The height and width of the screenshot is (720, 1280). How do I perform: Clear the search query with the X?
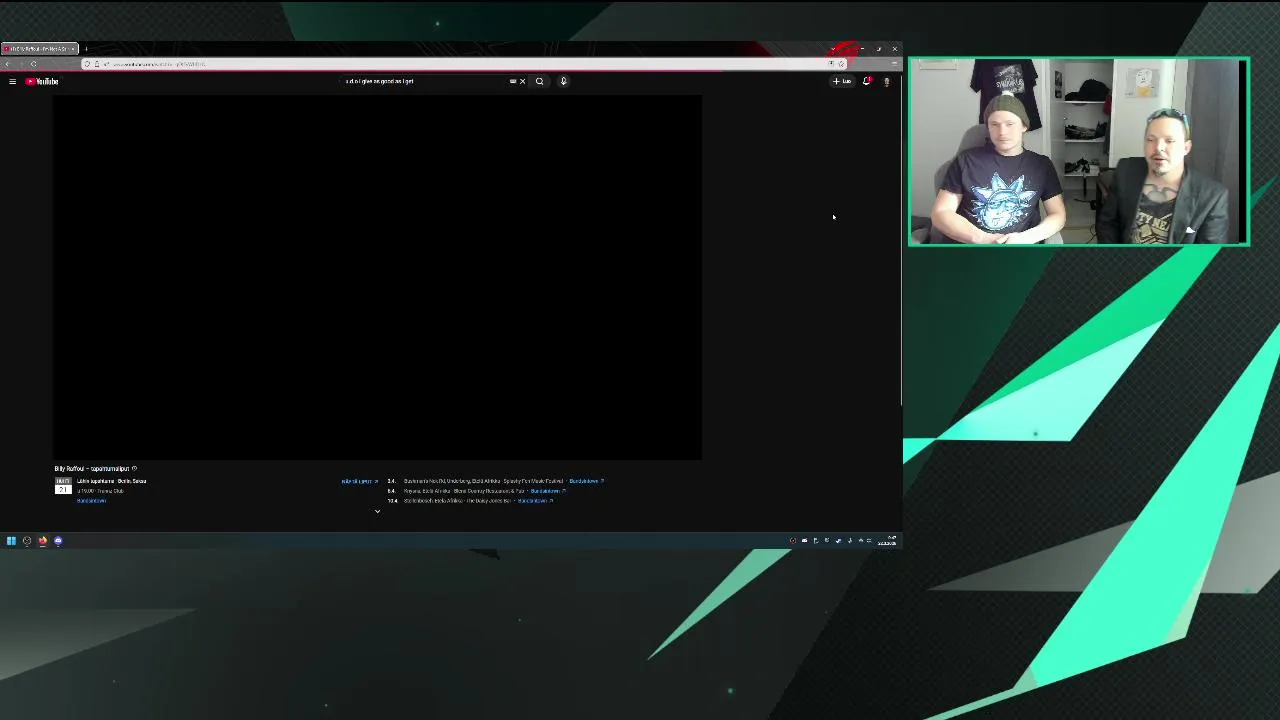pyautogui.click(x=522, y=81)
